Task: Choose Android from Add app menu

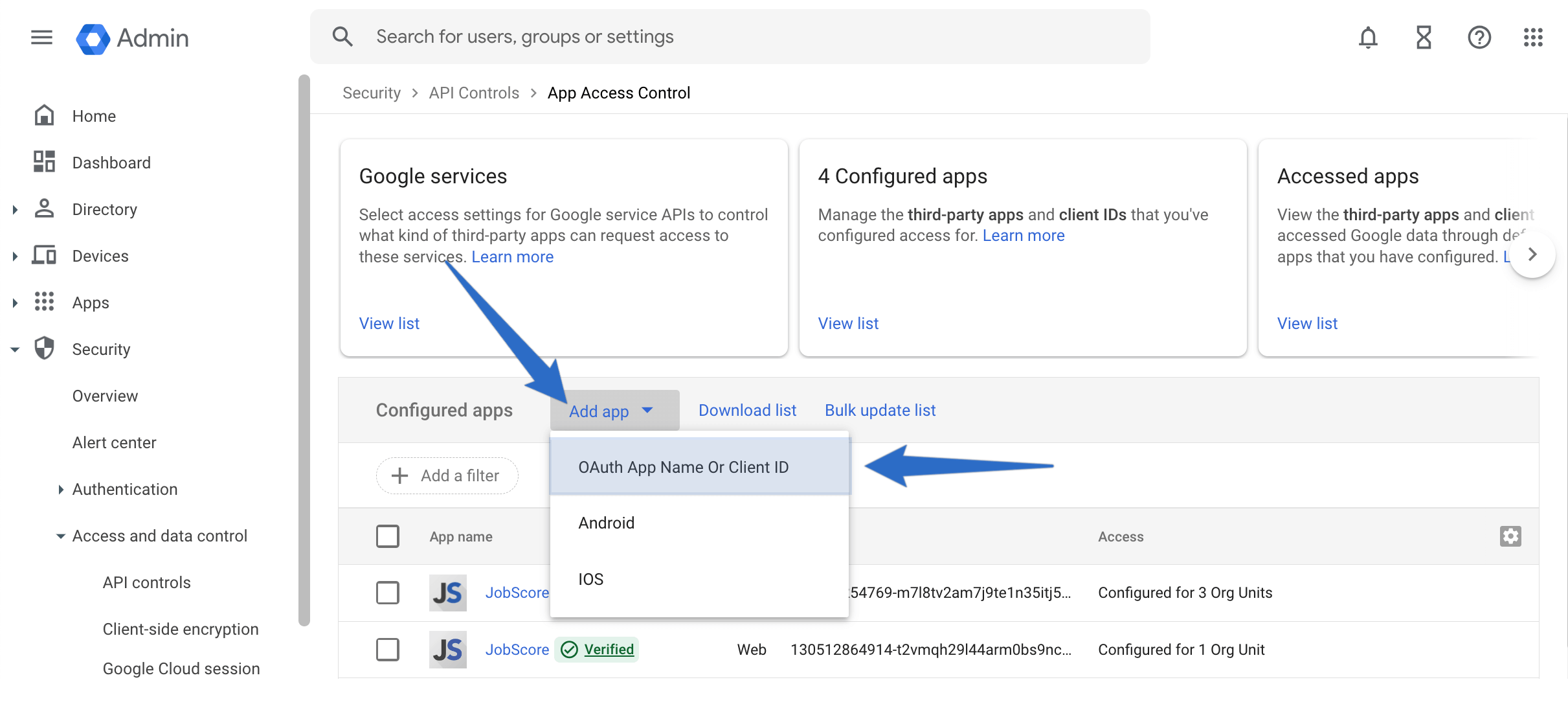Action: (x=699, y=523)
